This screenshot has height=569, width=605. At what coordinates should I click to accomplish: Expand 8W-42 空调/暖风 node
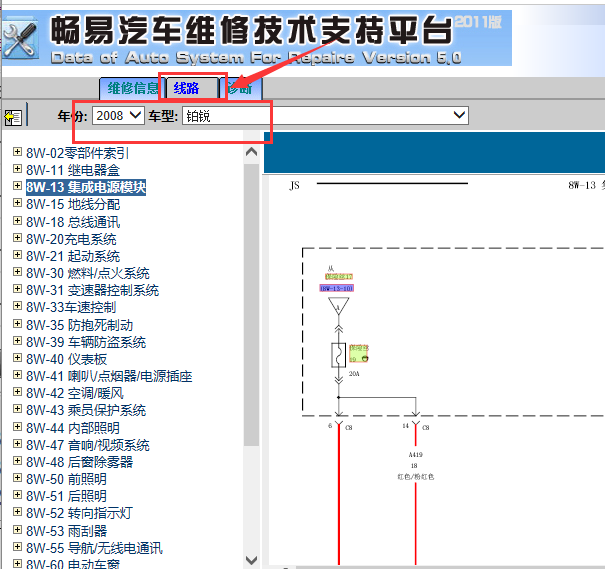click(x=17, y=392)
